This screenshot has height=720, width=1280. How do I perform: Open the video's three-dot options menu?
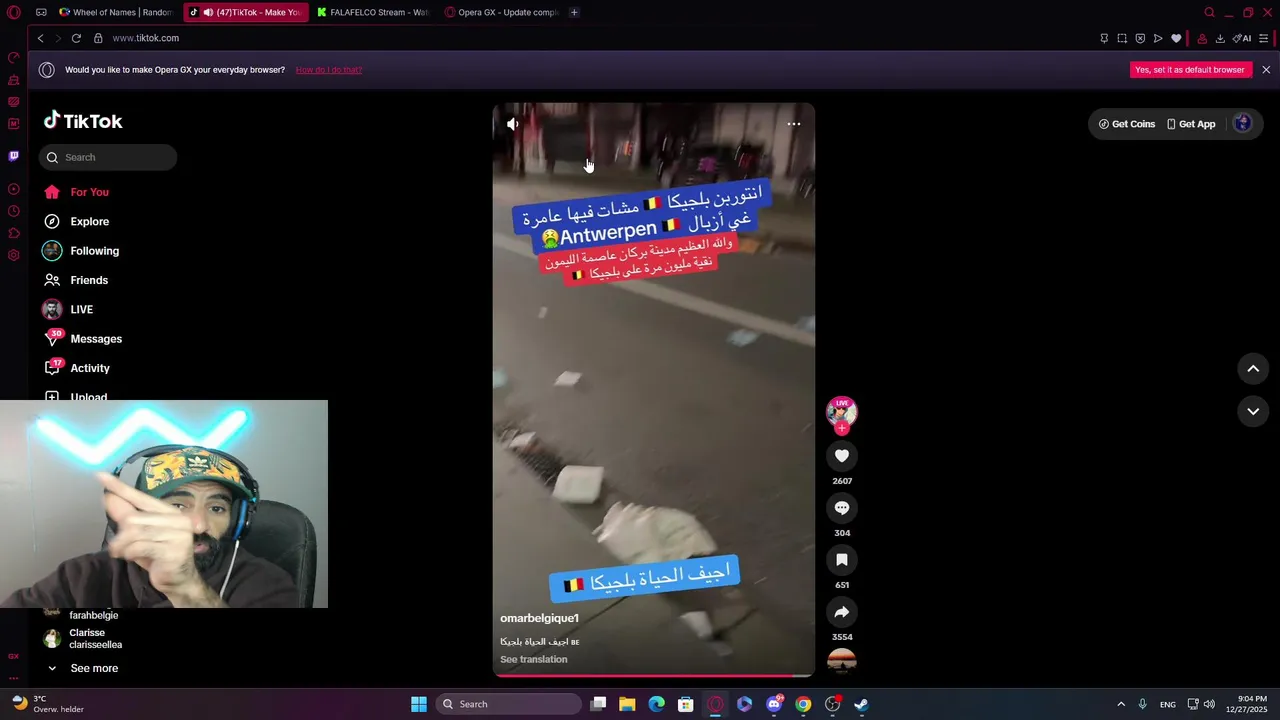coord(794,124)
